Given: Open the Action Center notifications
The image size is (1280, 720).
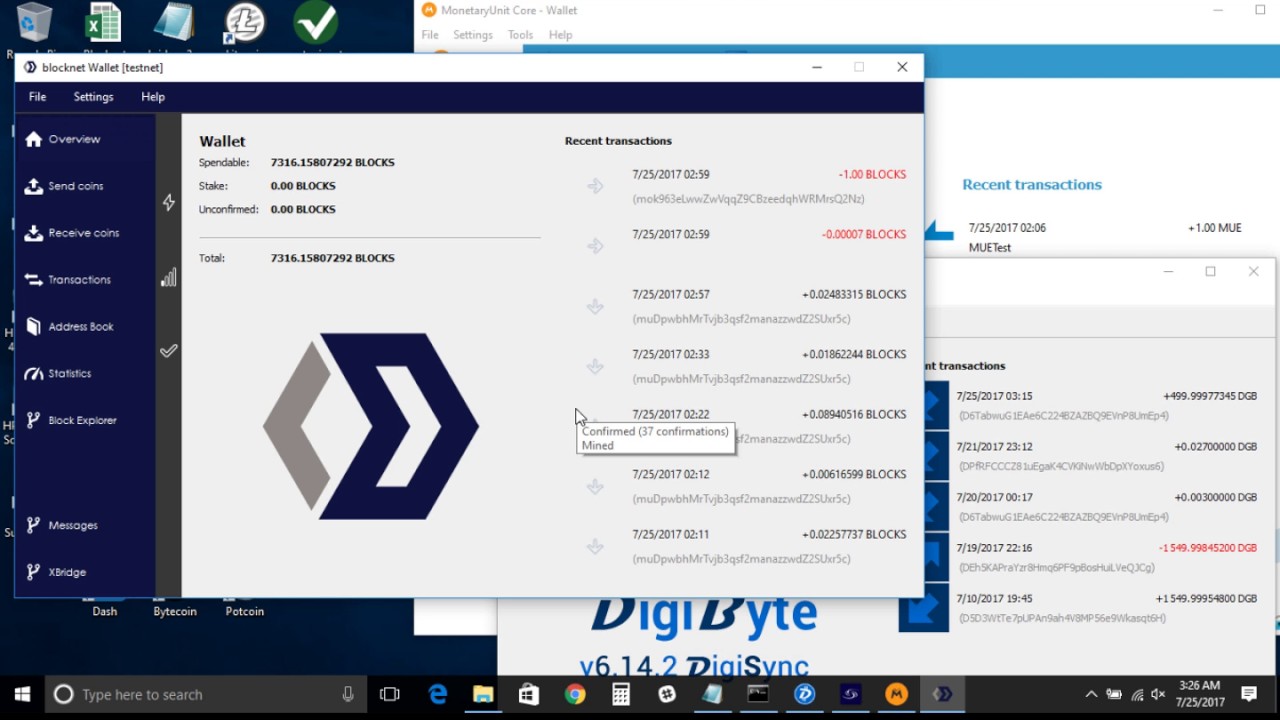Looking at the screenshot, I should click(x=1249, y=694).
